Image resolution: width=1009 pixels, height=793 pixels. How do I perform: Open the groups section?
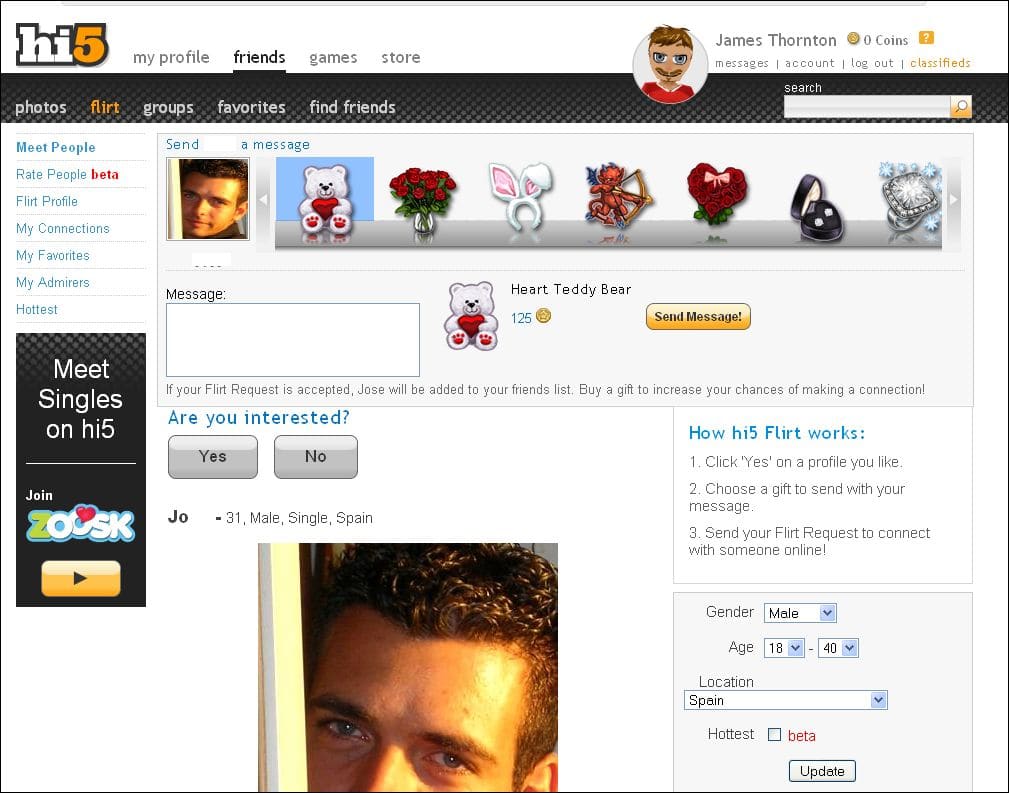point(168,107)
